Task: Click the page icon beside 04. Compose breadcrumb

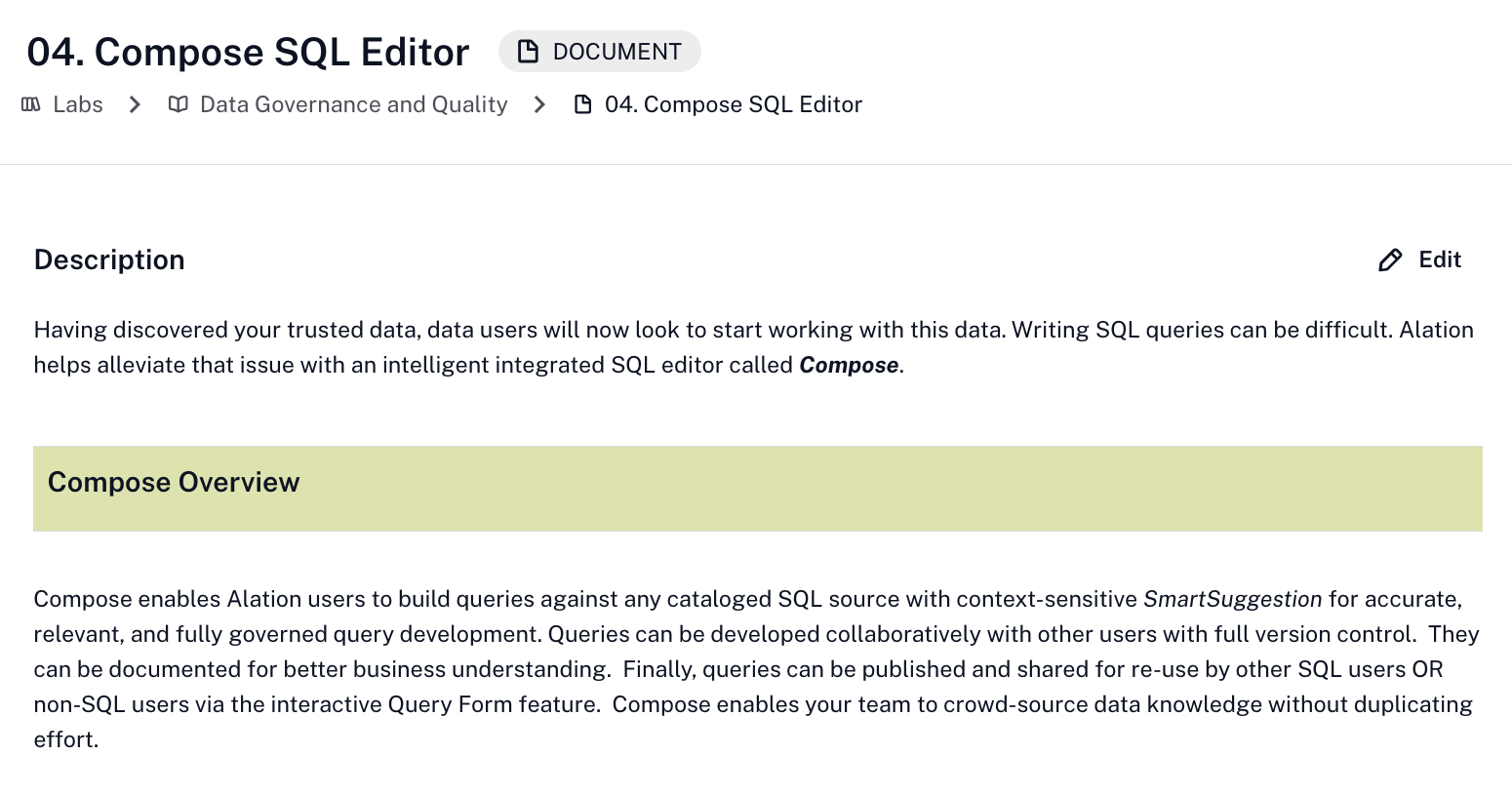Action: [x=582, y=104]
